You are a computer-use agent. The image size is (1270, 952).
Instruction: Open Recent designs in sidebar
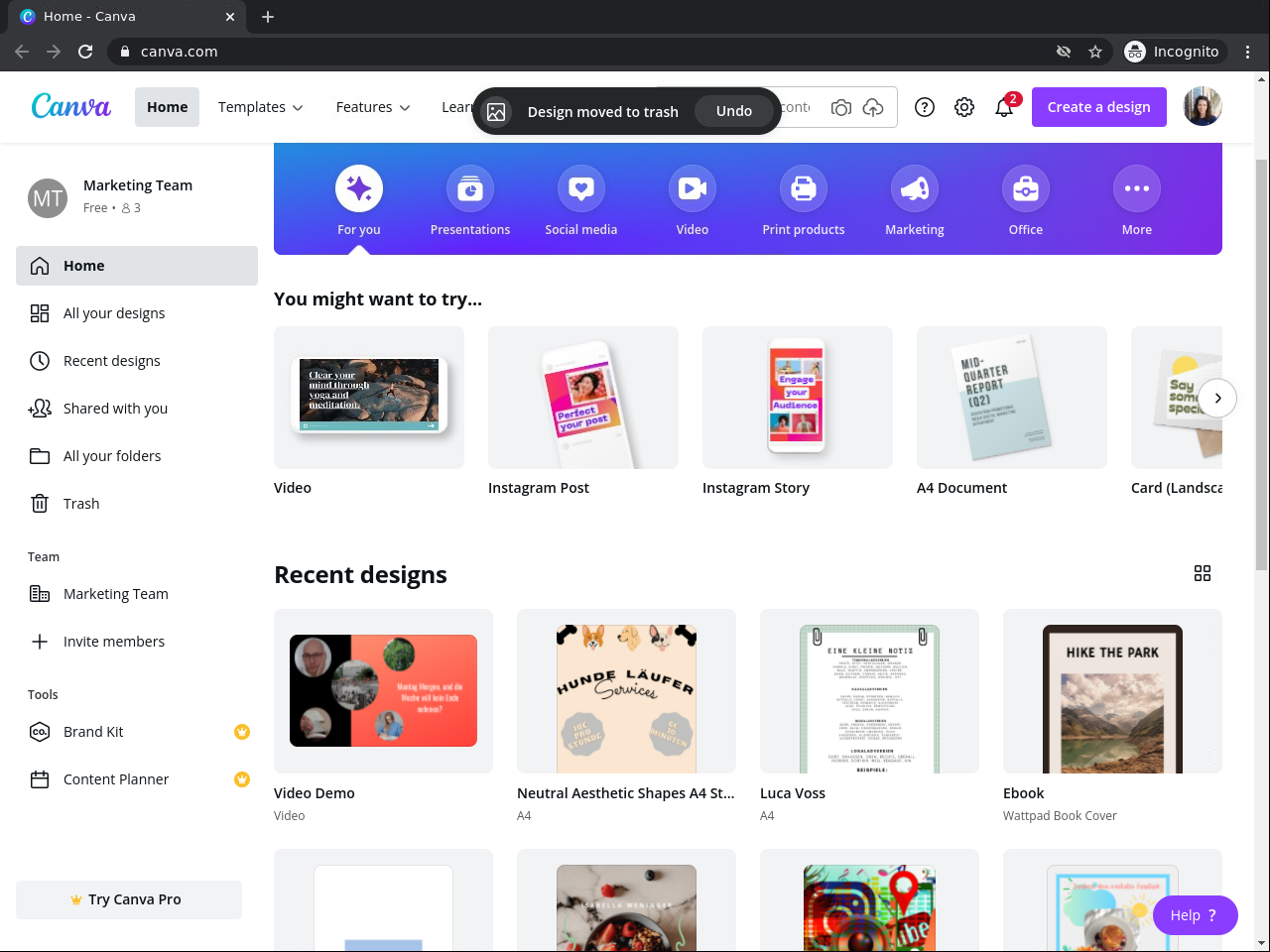pos(137,361)
